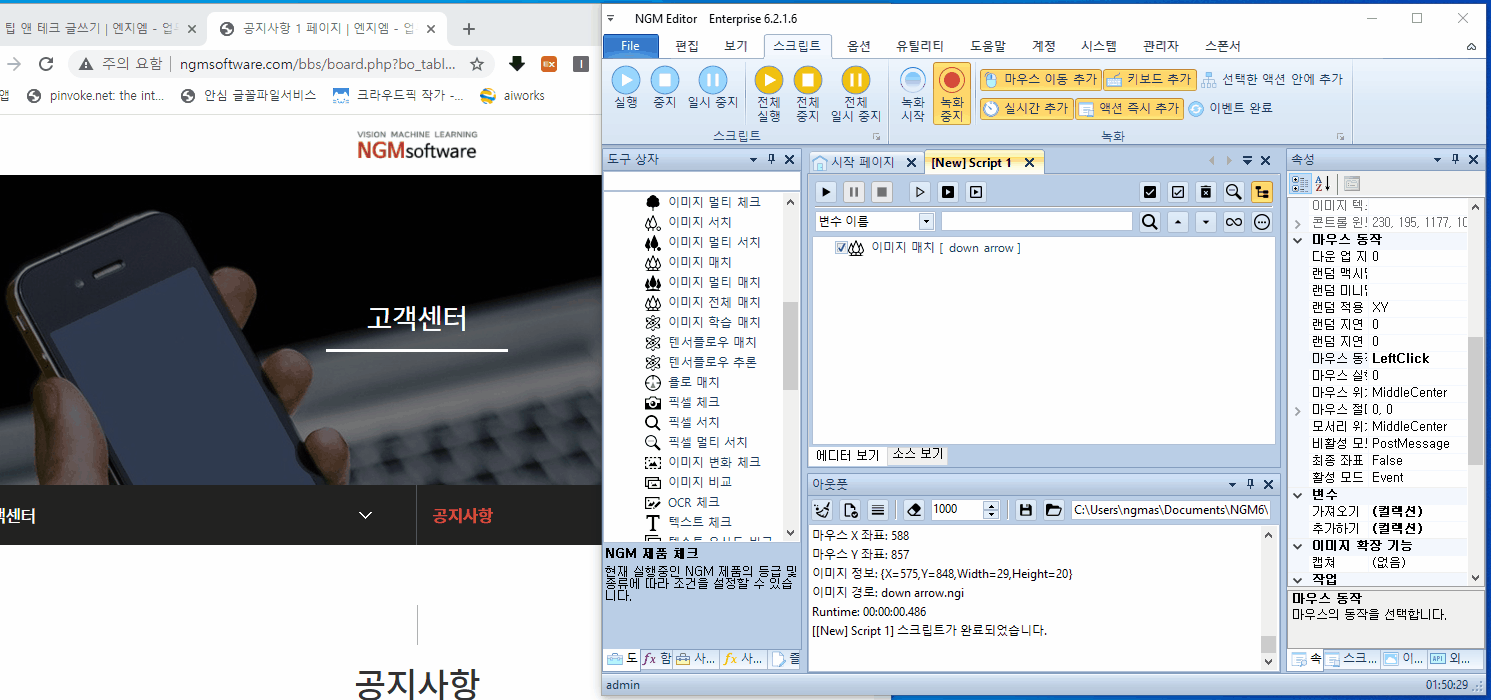Click the check all actions icon
1491x700 pixels.
click(1150, 192)
